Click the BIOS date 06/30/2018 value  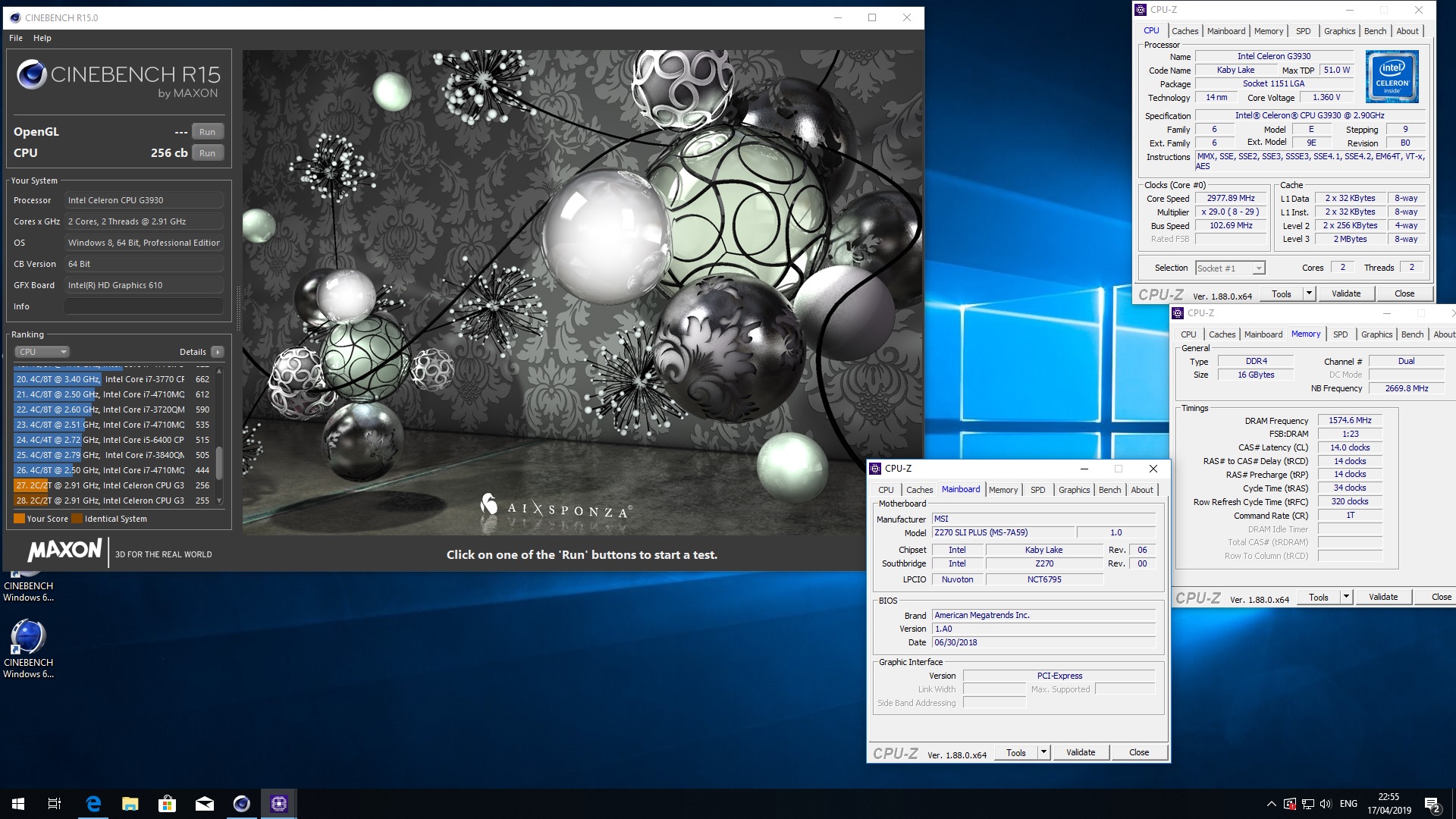[x=1043, y=643]
